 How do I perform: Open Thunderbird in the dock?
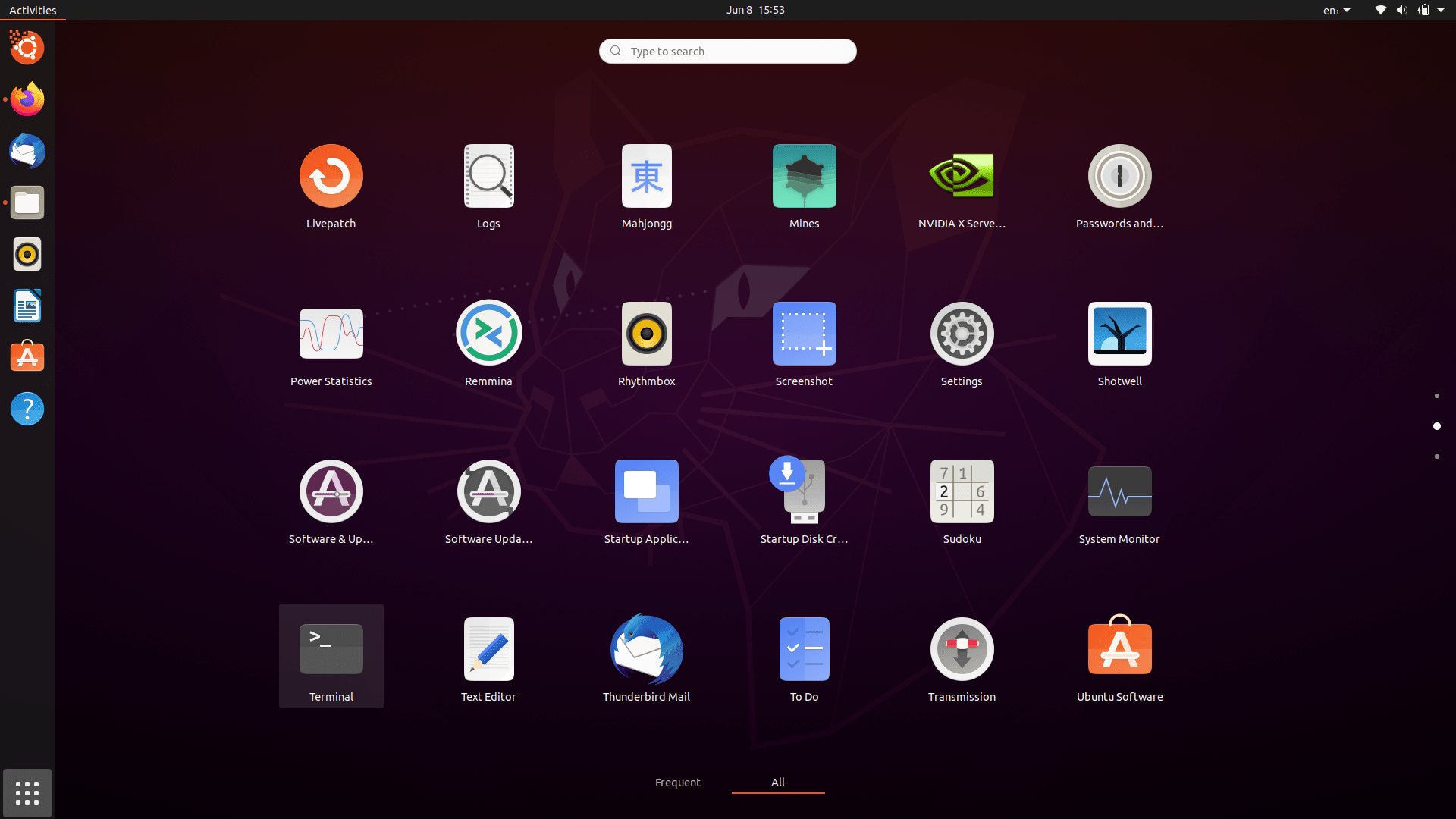coord(27,151)
